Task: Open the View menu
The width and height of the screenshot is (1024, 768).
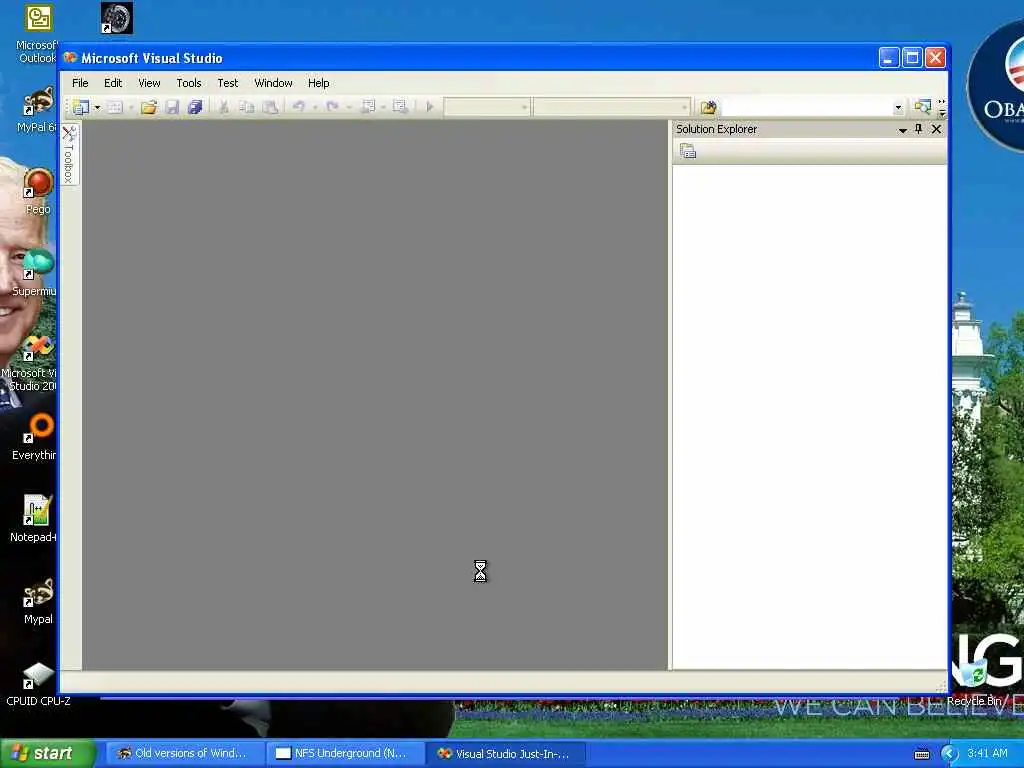Action: coord(149,83)
